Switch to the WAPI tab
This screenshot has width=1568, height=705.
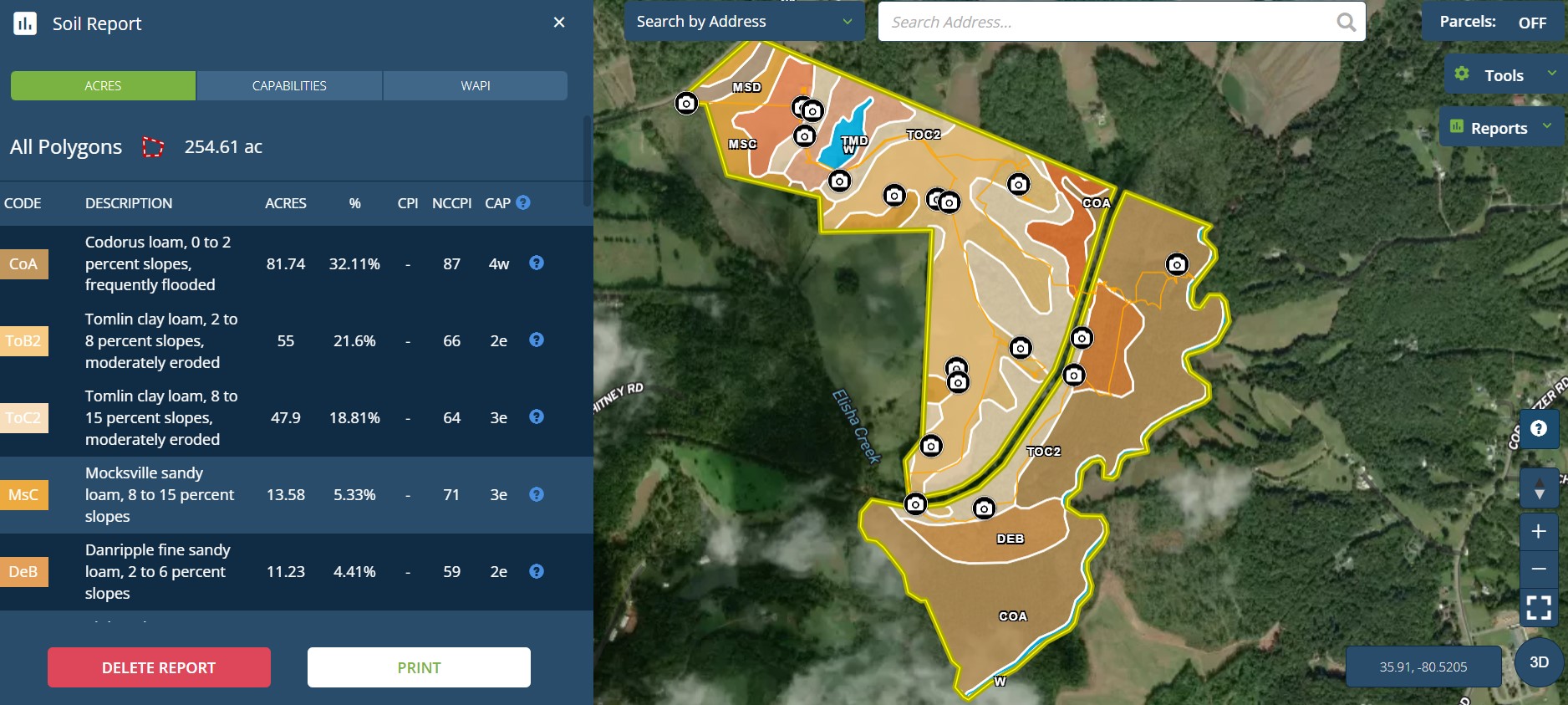point(476,86)
